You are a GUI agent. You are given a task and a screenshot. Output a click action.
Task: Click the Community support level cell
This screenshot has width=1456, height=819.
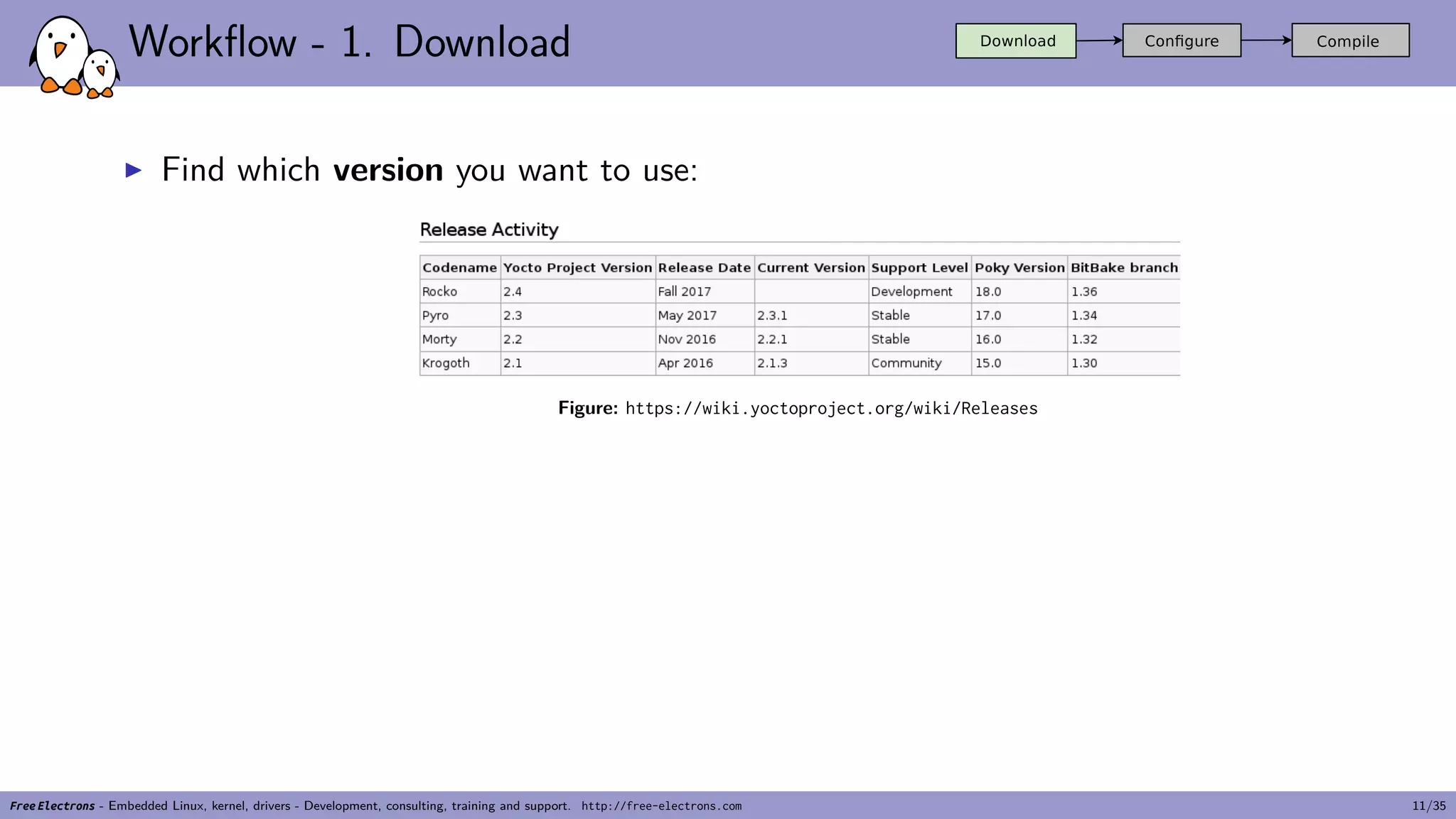click(920, 363)
